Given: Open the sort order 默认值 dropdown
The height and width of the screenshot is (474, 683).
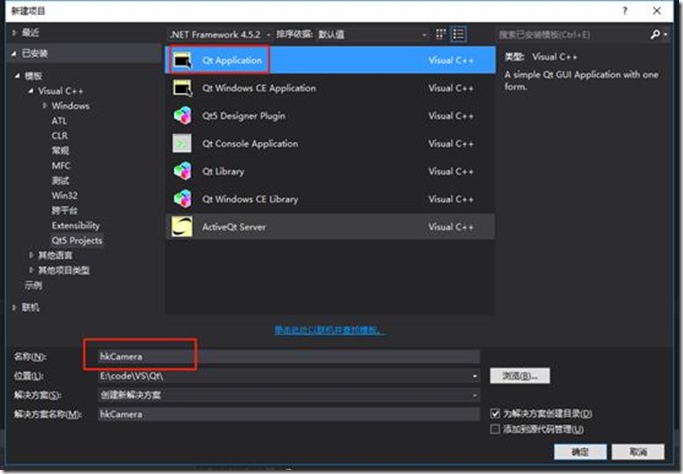Looking at the screenshot, I should coord(372,34).
